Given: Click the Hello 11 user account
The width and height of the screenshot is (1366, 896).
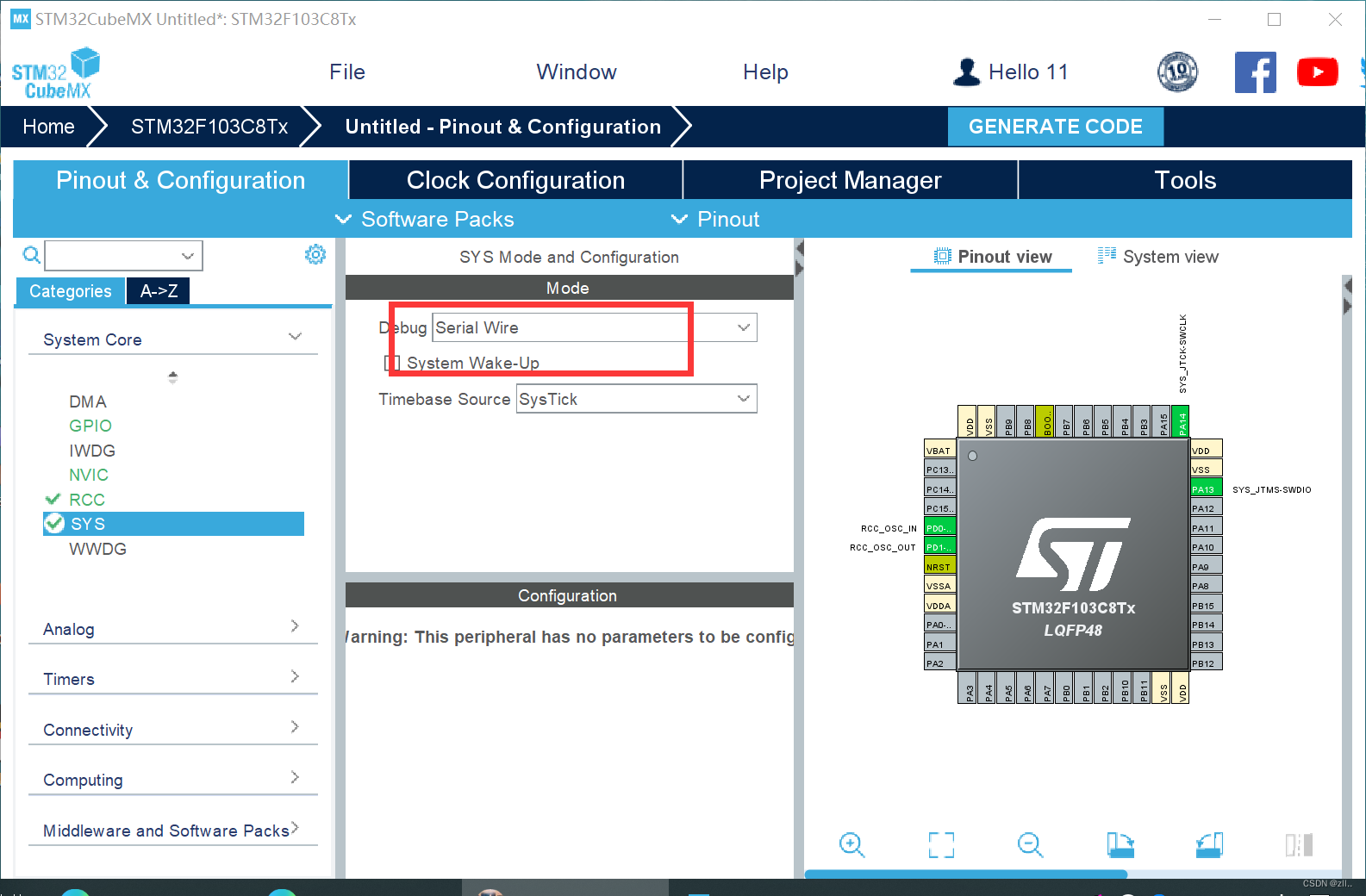Looking at the screenshot, I should 1011,72.
